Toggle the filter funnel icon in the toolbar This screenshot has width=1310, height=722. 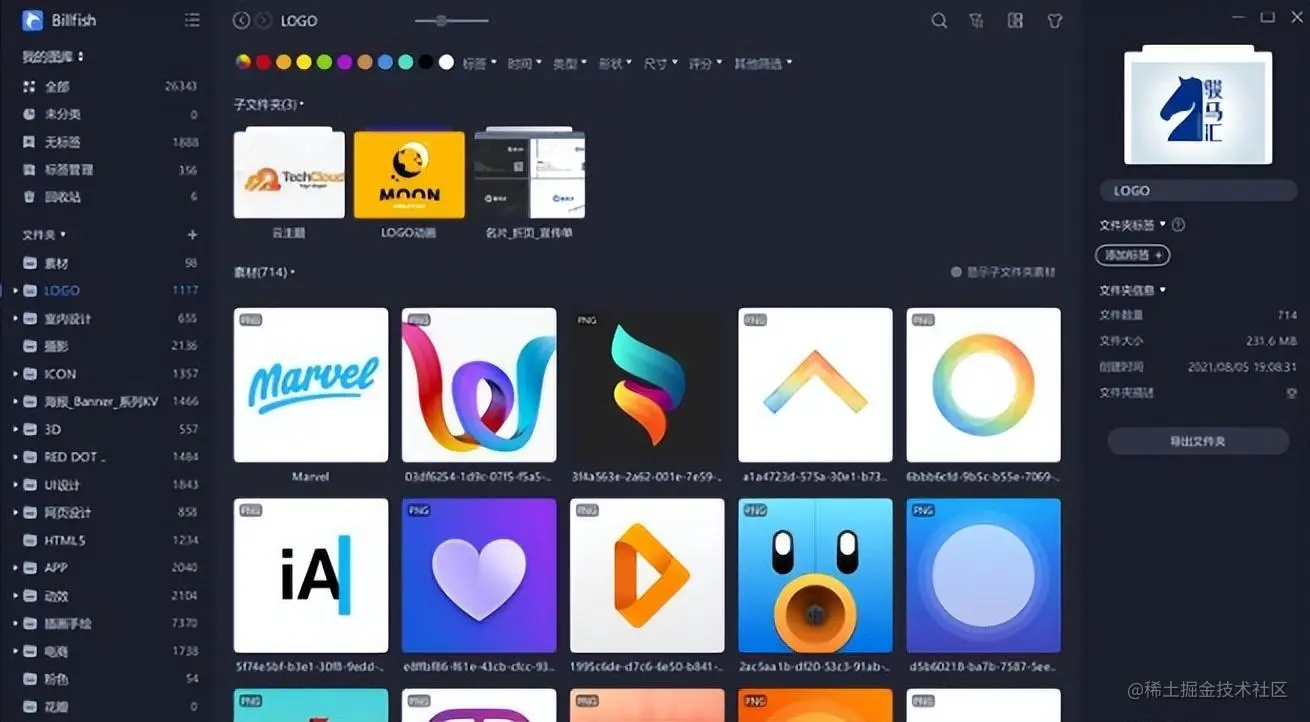click(x=977, y=21)
